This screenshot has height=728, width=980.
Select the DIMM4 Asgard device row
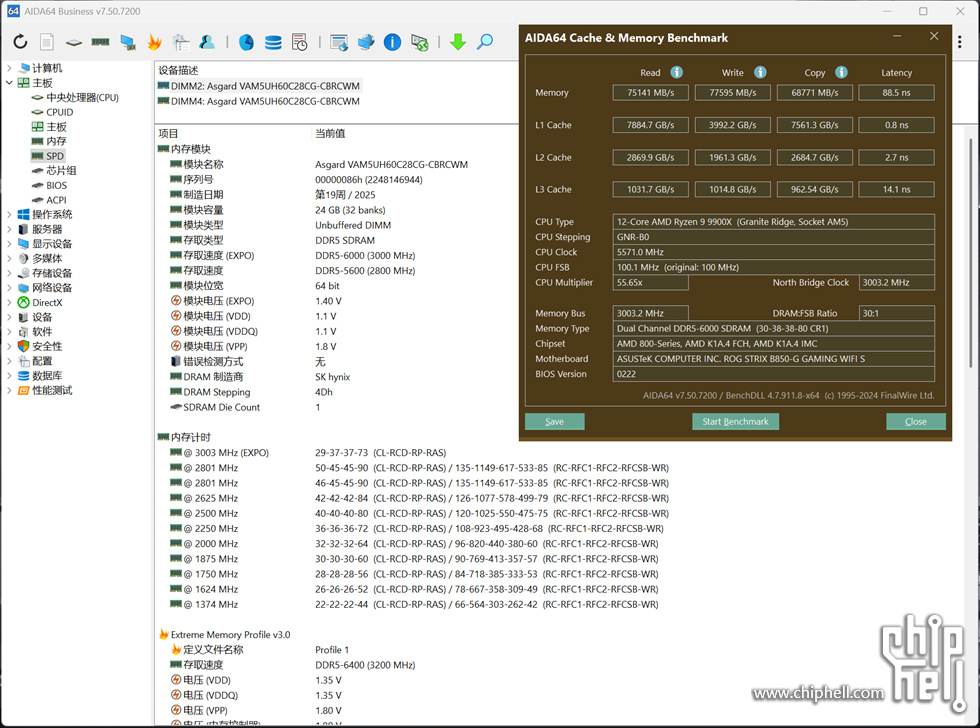[259, 101]
